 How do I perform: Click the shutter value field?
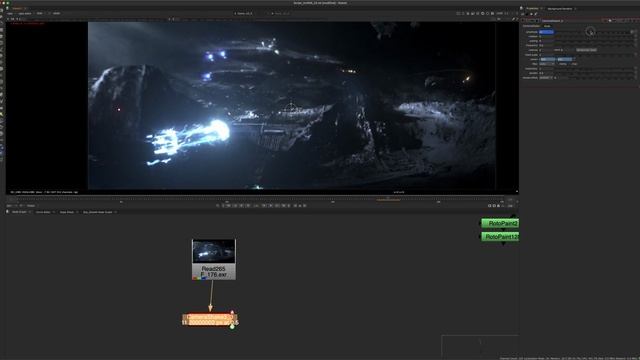click(x=547, y=73)
